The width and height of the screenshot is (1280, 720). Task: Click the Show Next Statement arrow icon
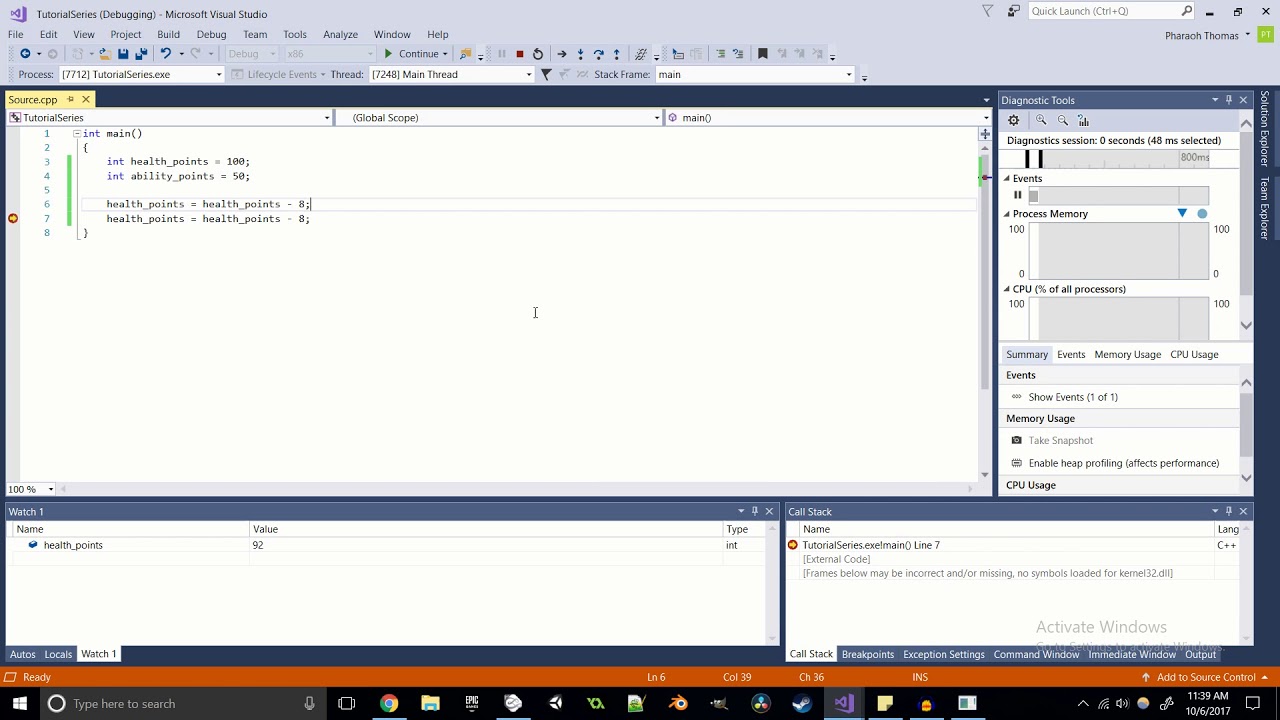[561, 54]
